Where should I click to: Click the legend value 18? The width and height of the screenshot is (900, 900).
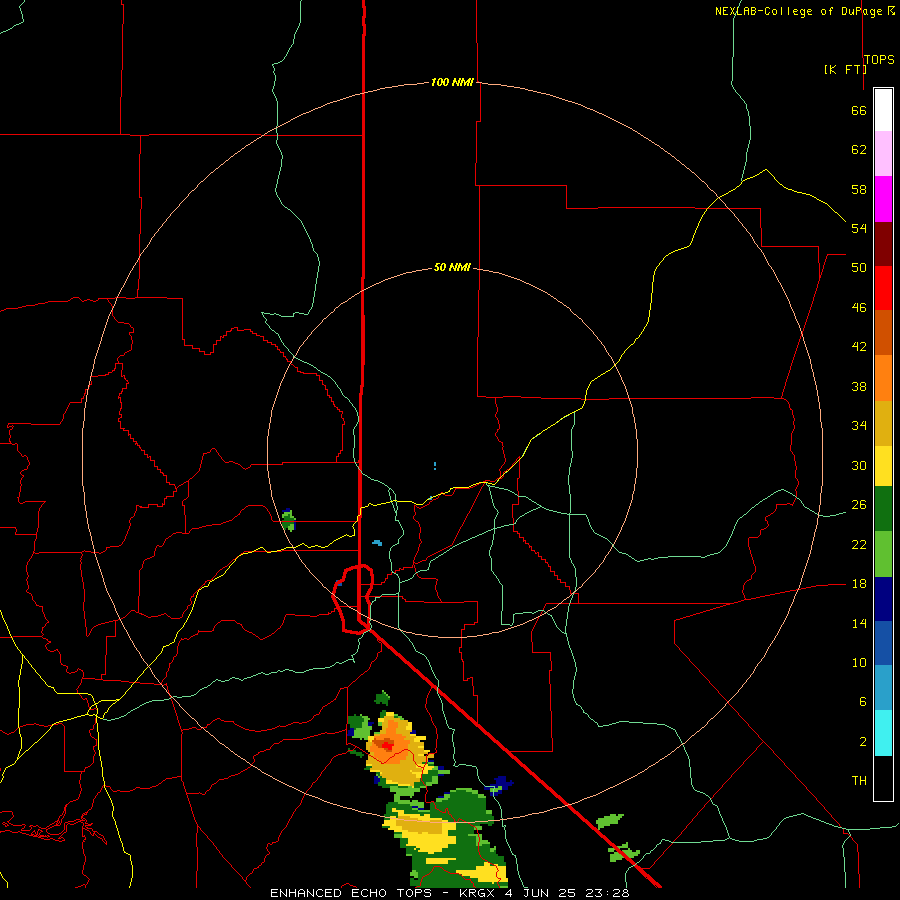click(x=859, y=584)
